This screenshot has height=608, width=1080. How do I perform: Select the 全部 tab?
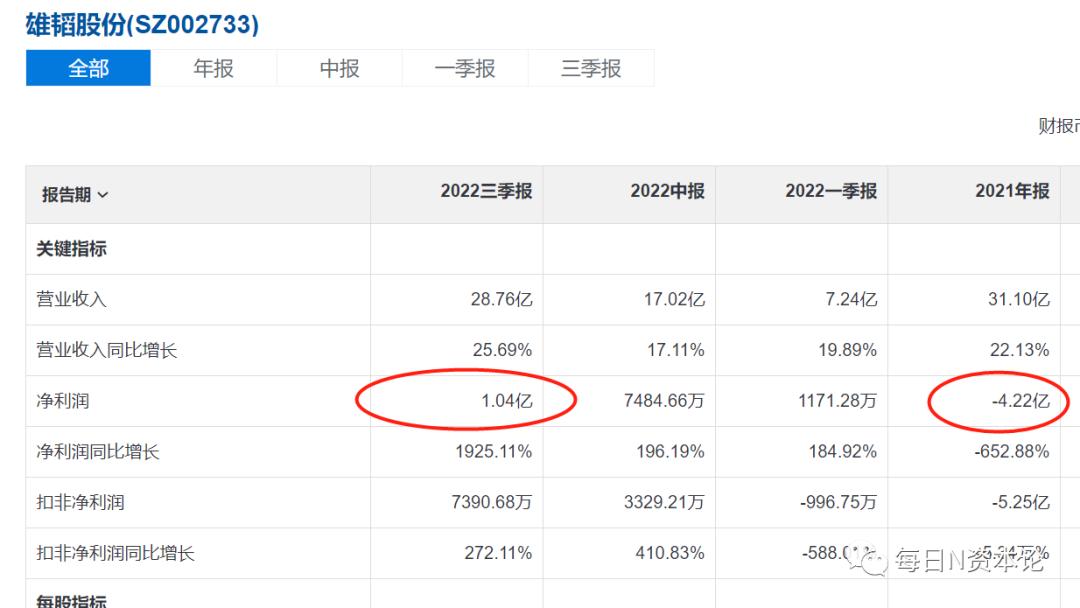coord(88,68)
